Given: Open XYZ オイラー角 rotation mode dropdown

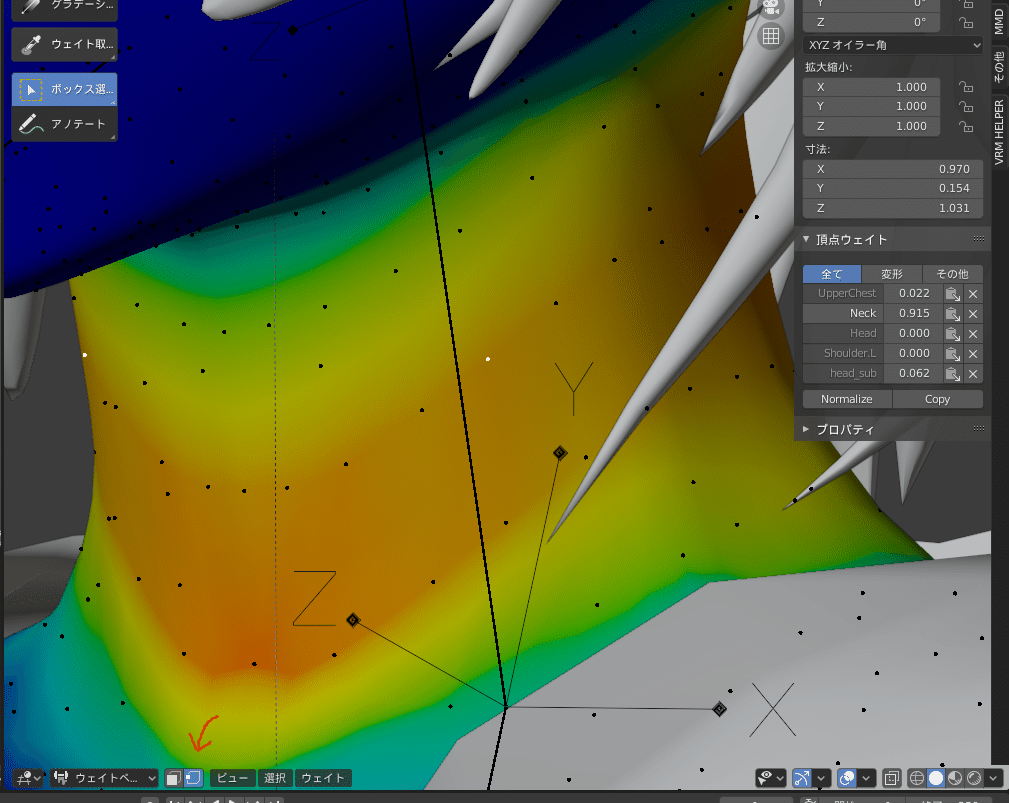Looking at the screenshot, I should tap(893, 45).
